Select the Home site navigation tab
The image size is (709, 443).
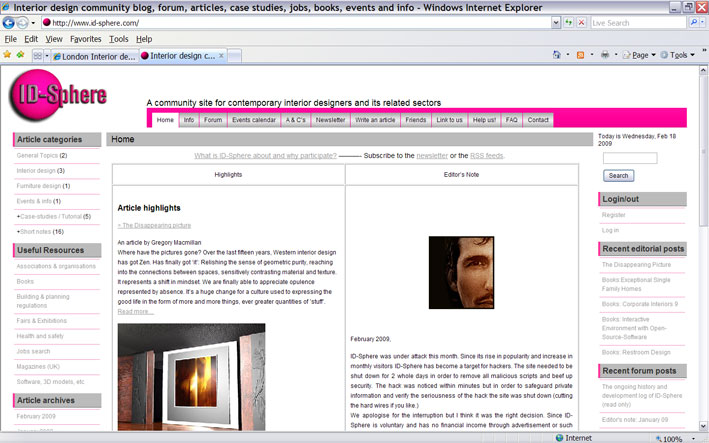[x=165, y=120]
